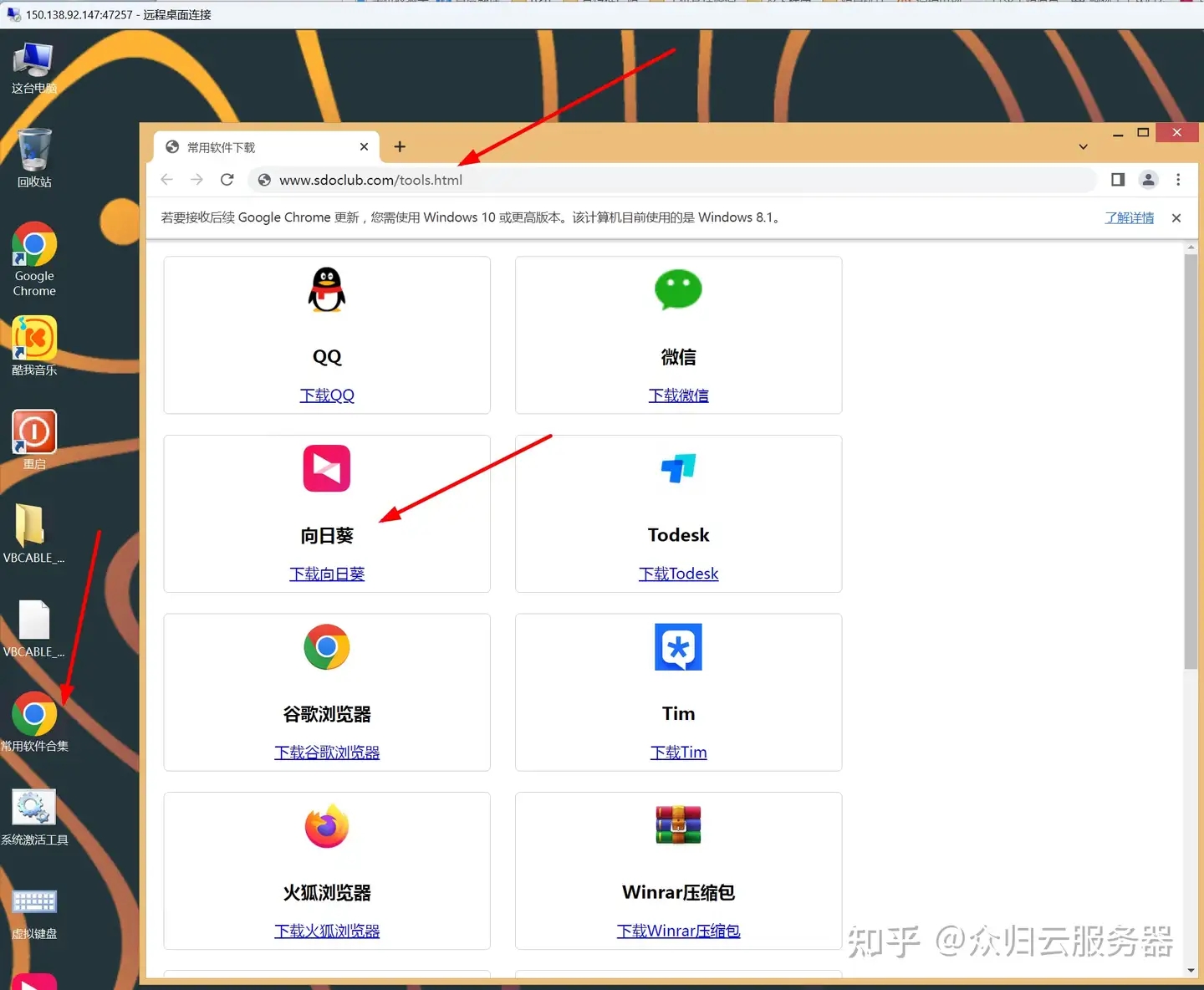The image size is (1204, 990).
Task: Click the Todesk app icon
Action: click(x=678, y=468)
